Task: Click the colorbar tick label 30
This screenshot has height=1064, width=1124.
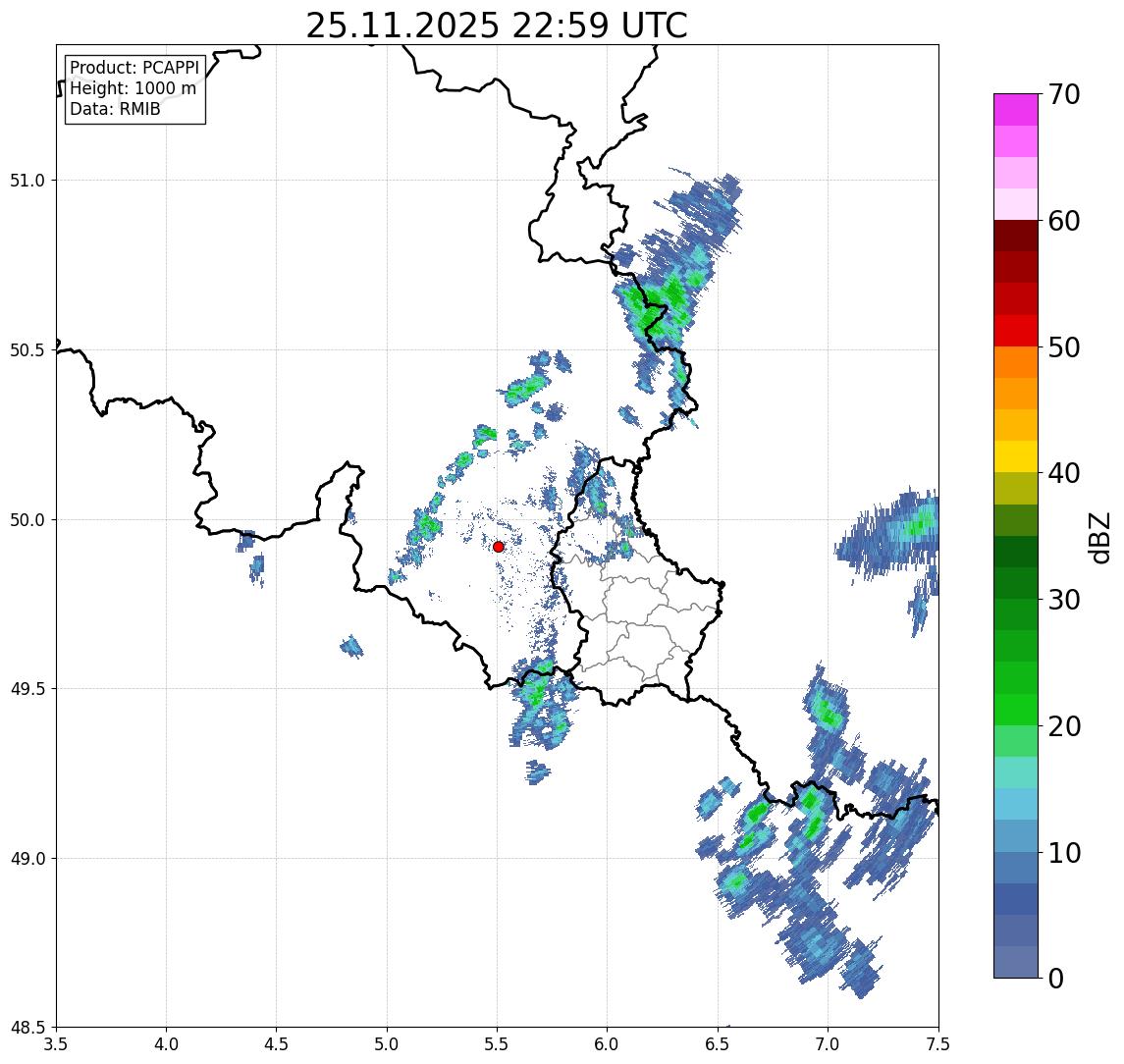Action: pos(1064,600)
